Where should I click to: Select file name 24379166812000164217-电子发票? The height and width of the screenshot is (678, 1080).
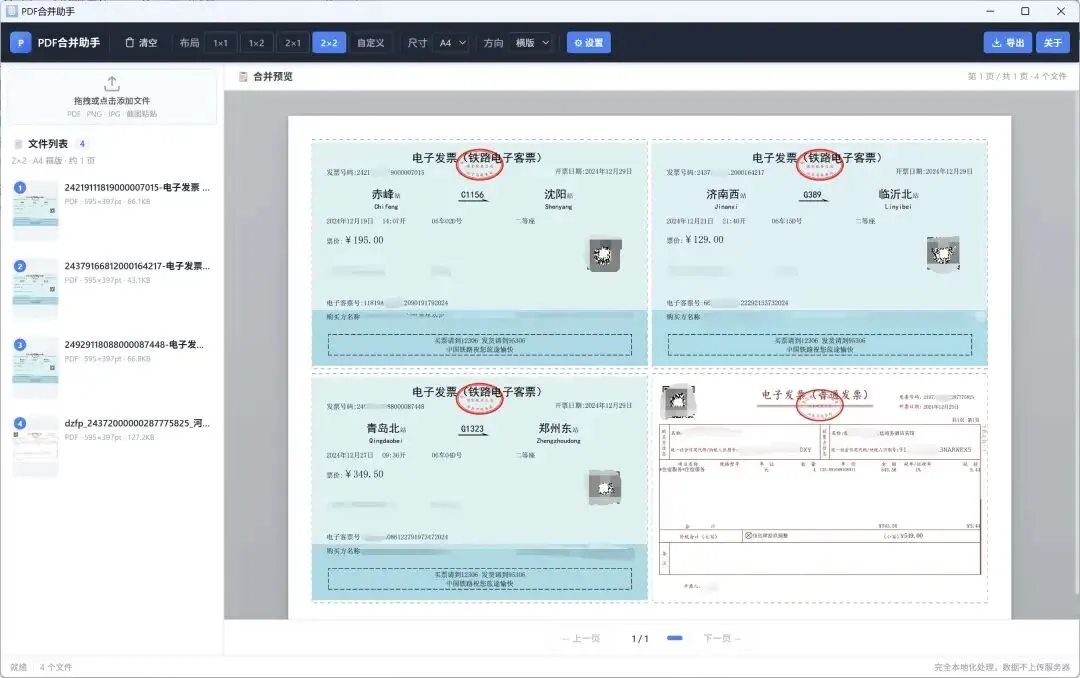pos(137,266)
